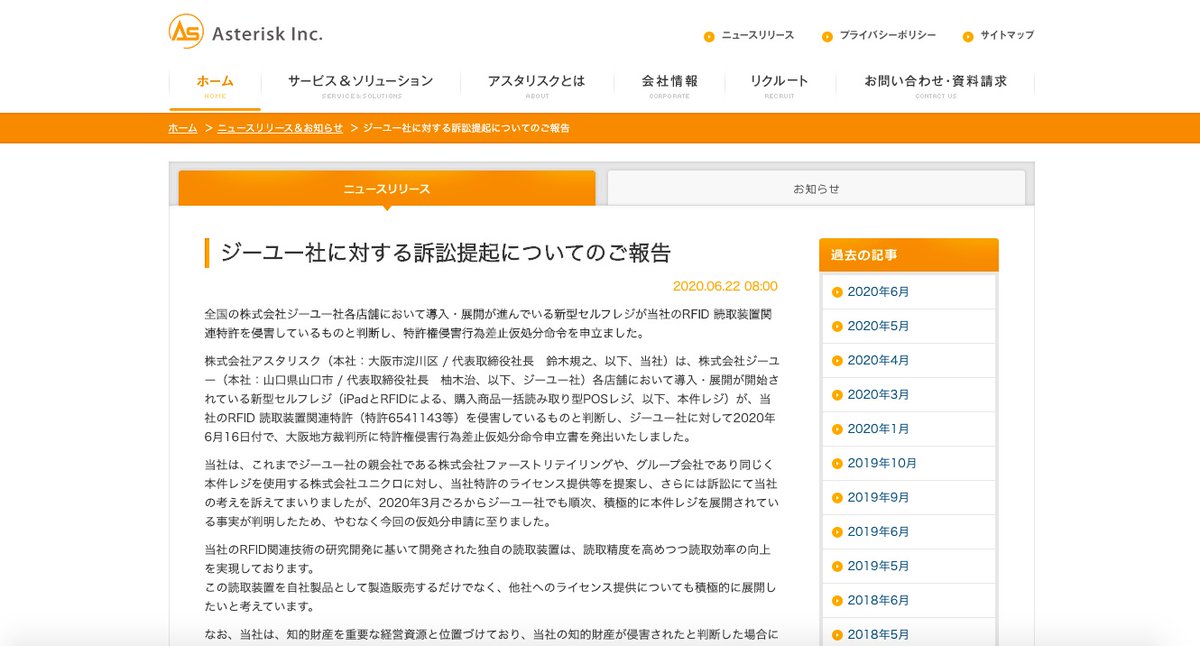Click arrow icon next to 2018年5月

[x=837, y=634]
